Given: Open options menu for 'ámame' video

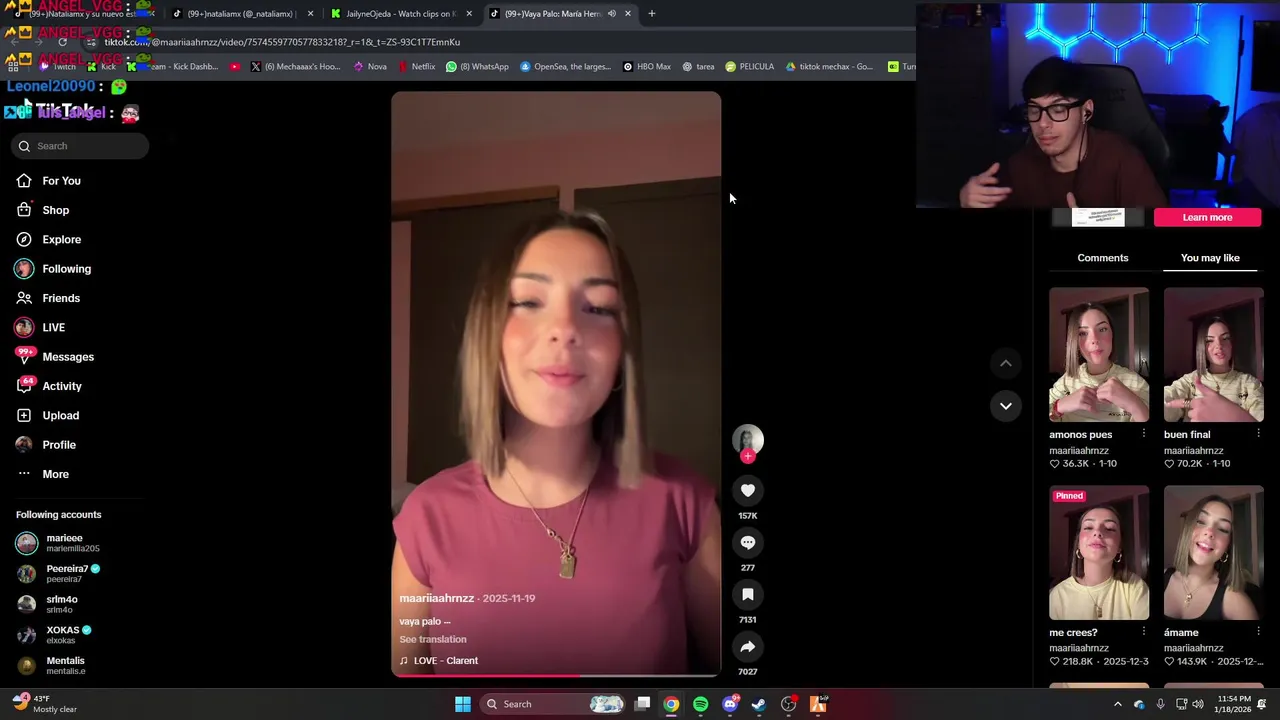Looking at the screenshot, I should click(1258, 632).
